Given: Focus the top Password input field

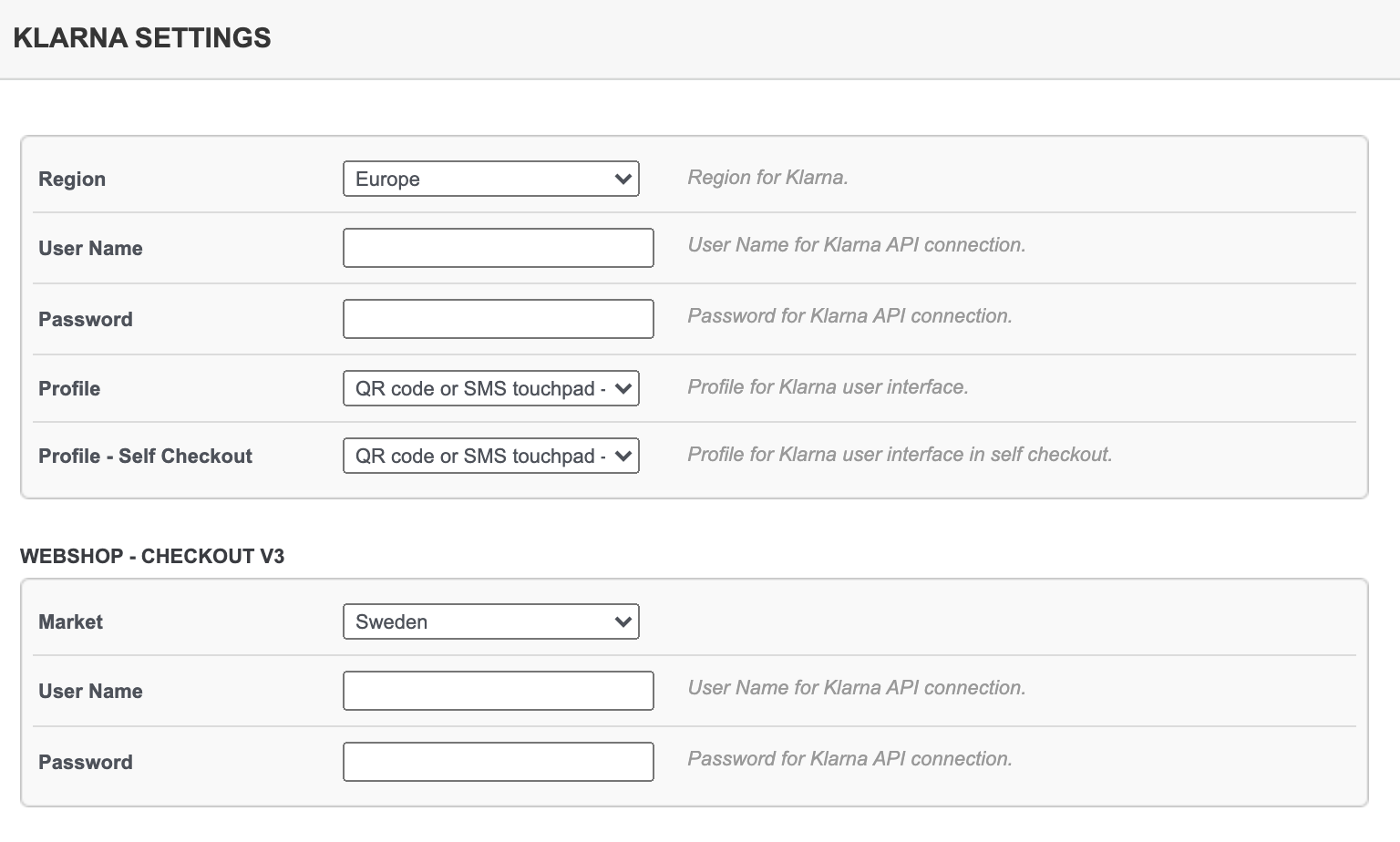Looking at the screenshot, I should click(x=499, y=319).
